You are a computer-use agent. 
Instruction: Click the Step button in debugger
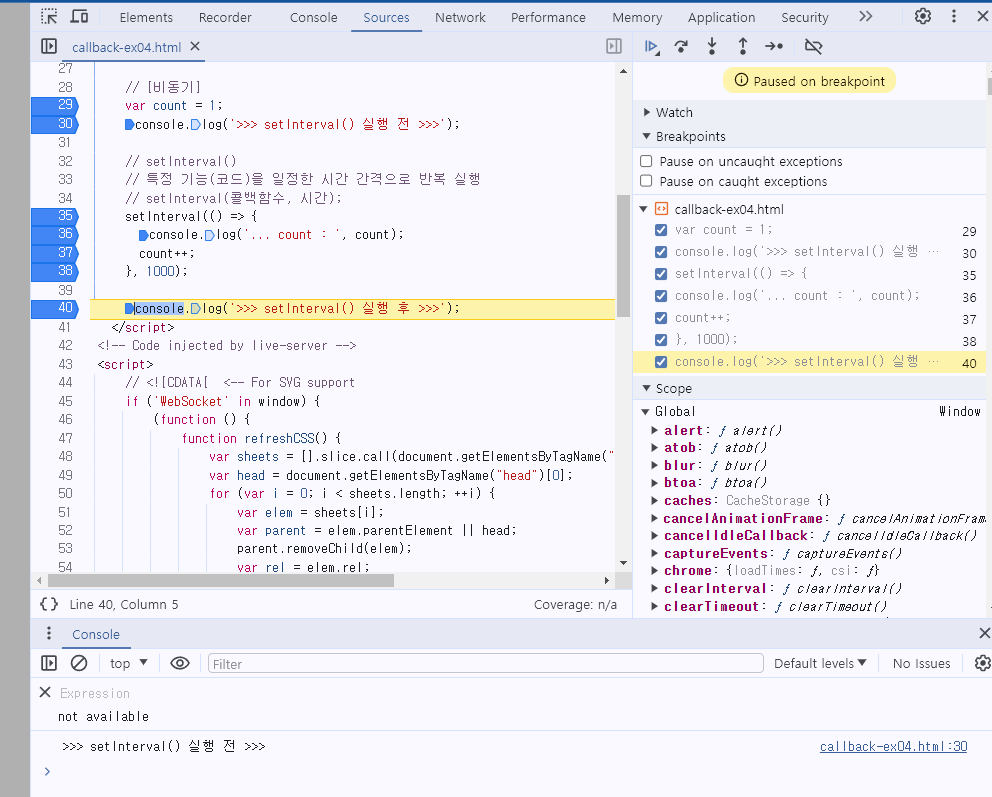click(774, 46)
